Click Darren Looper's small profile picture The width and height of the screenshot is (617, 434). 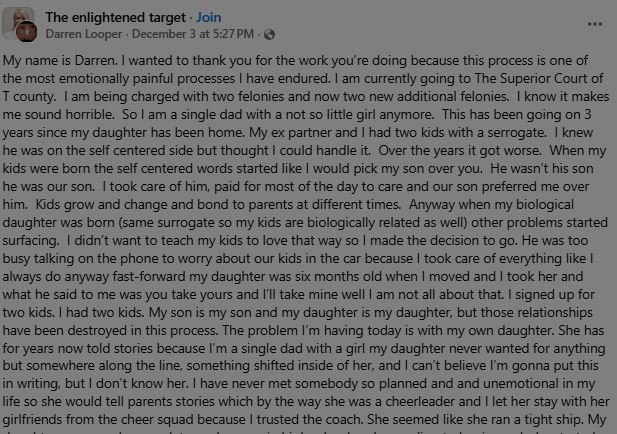click(31, 32)
